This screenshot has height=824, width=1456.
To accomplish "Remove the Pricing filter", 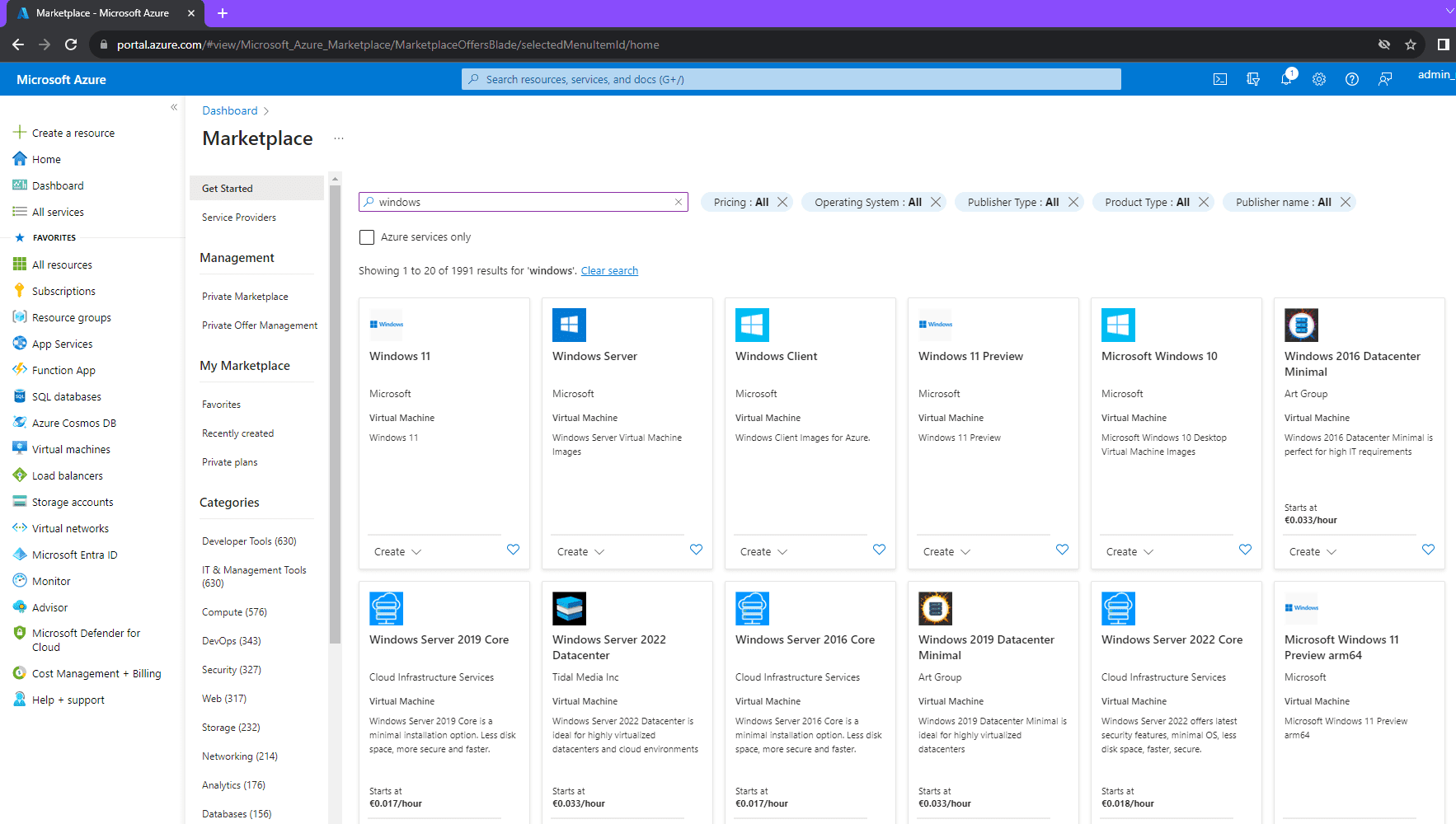I will 782,202.
